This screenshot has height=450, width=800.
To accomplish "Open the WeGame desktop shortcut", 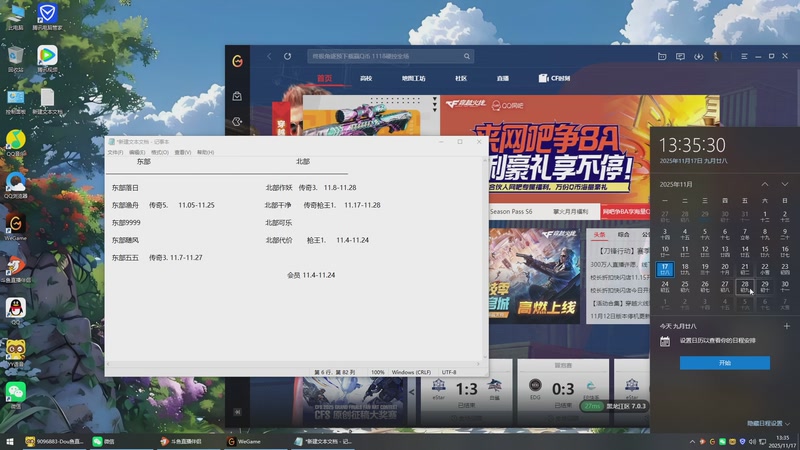I will point(16,227).
